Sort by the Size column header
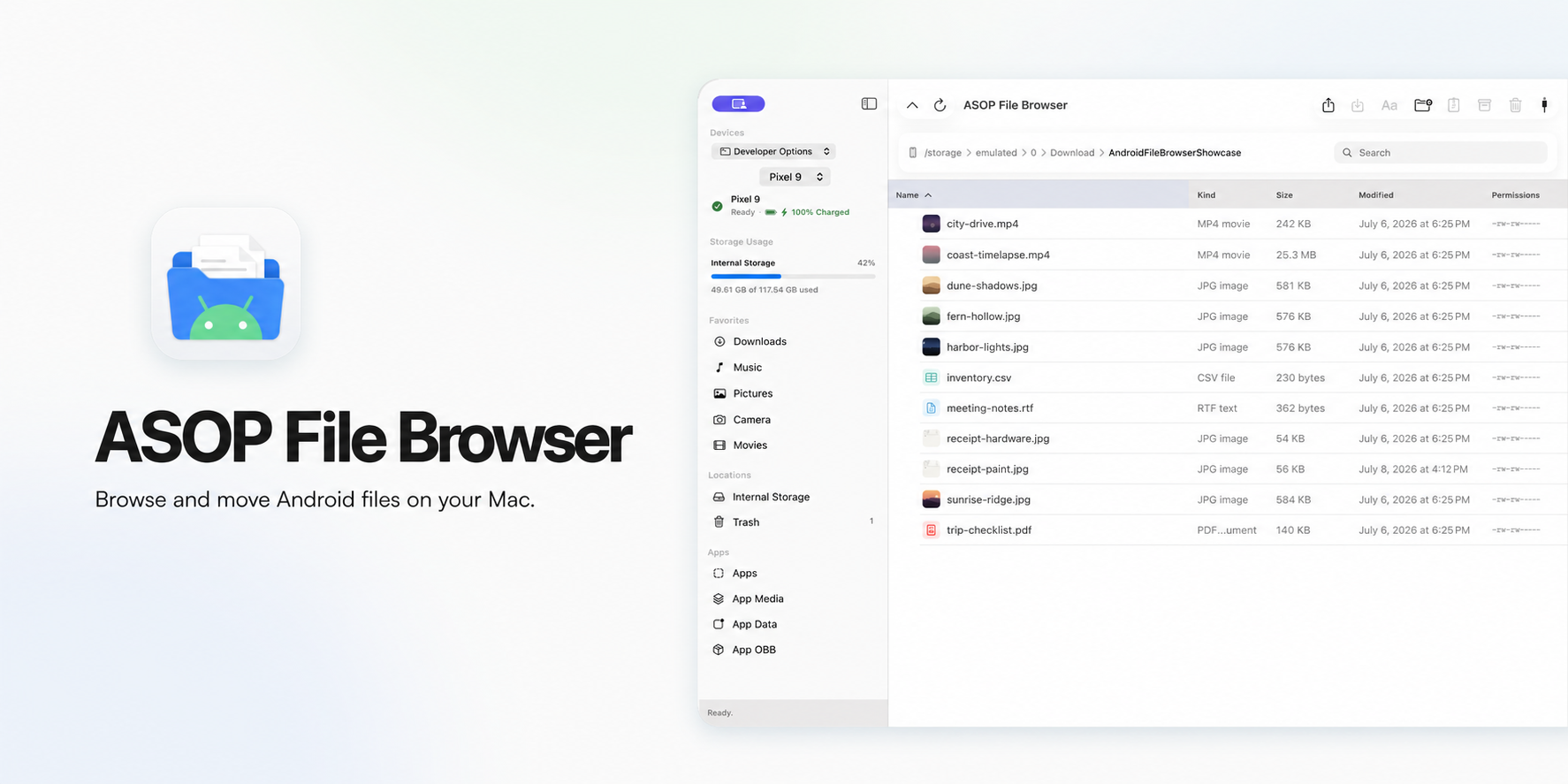Viewport: 1568px width, 784px height. coord(1284,195)
